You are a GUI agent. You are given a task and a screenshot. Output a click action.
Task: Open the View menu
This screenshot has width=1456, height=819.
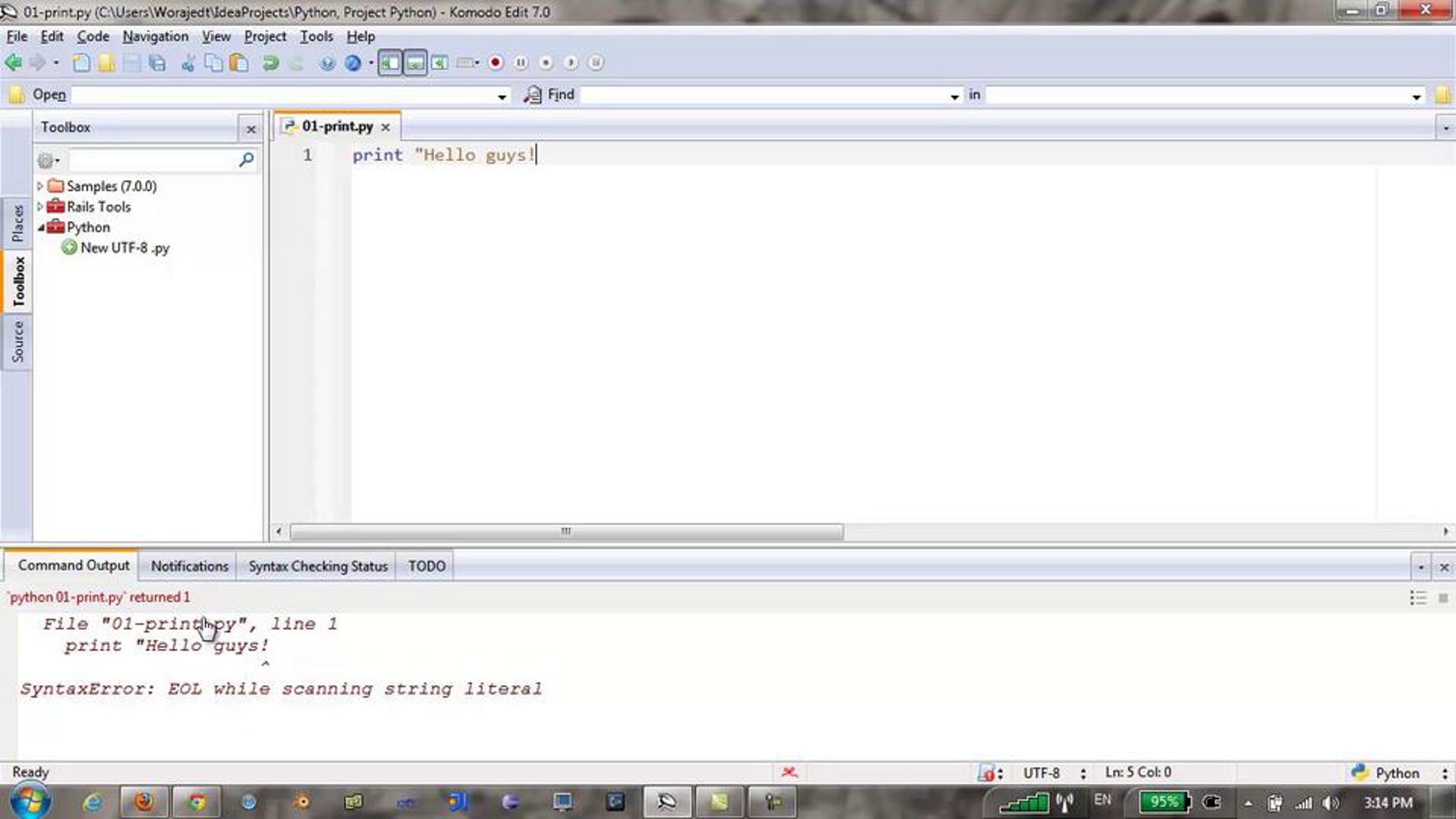[216, 36]
